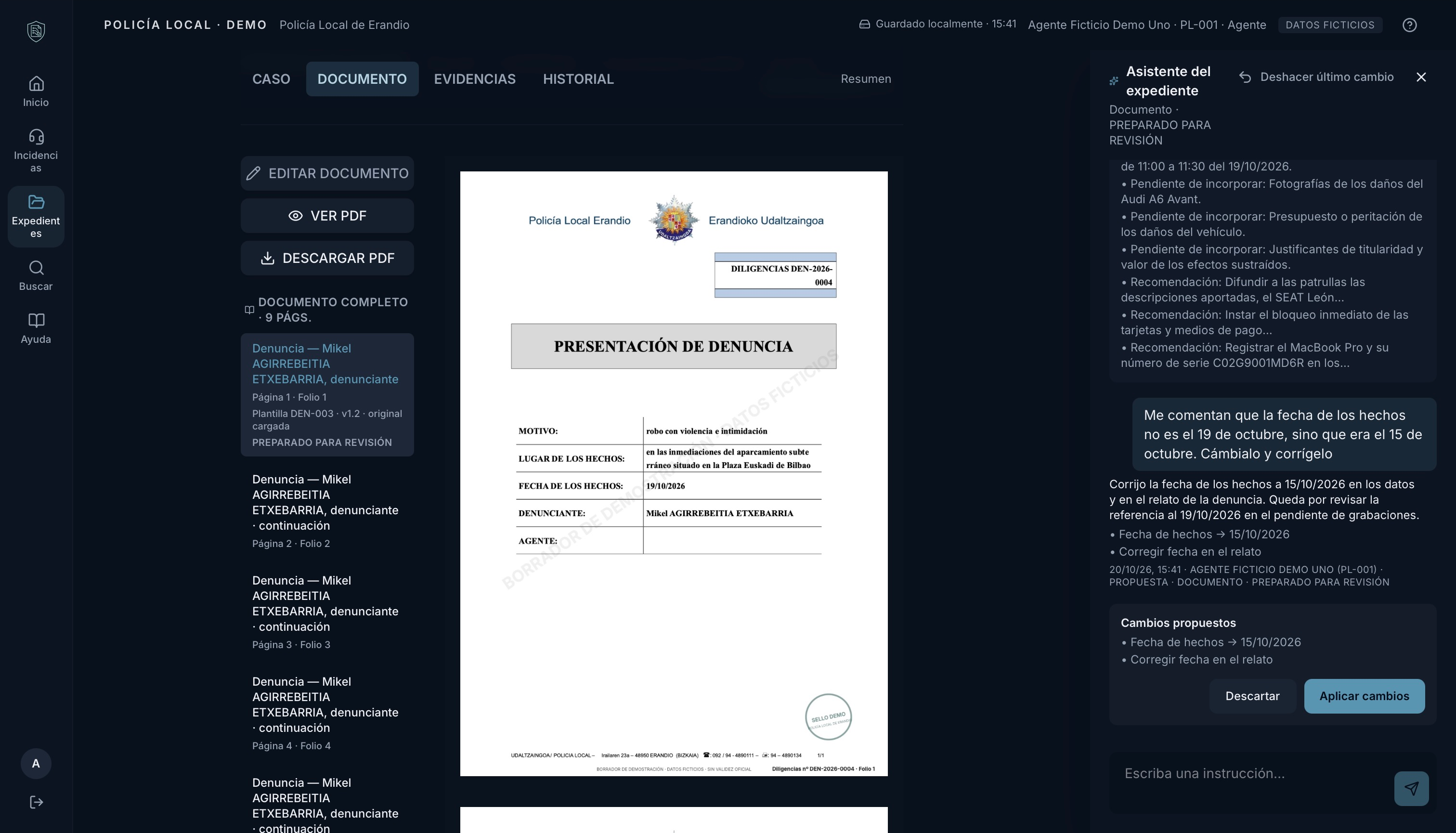Click the undo arrow icon beside Deshacer
The image size is (1456, 833).
point(1245,77)
